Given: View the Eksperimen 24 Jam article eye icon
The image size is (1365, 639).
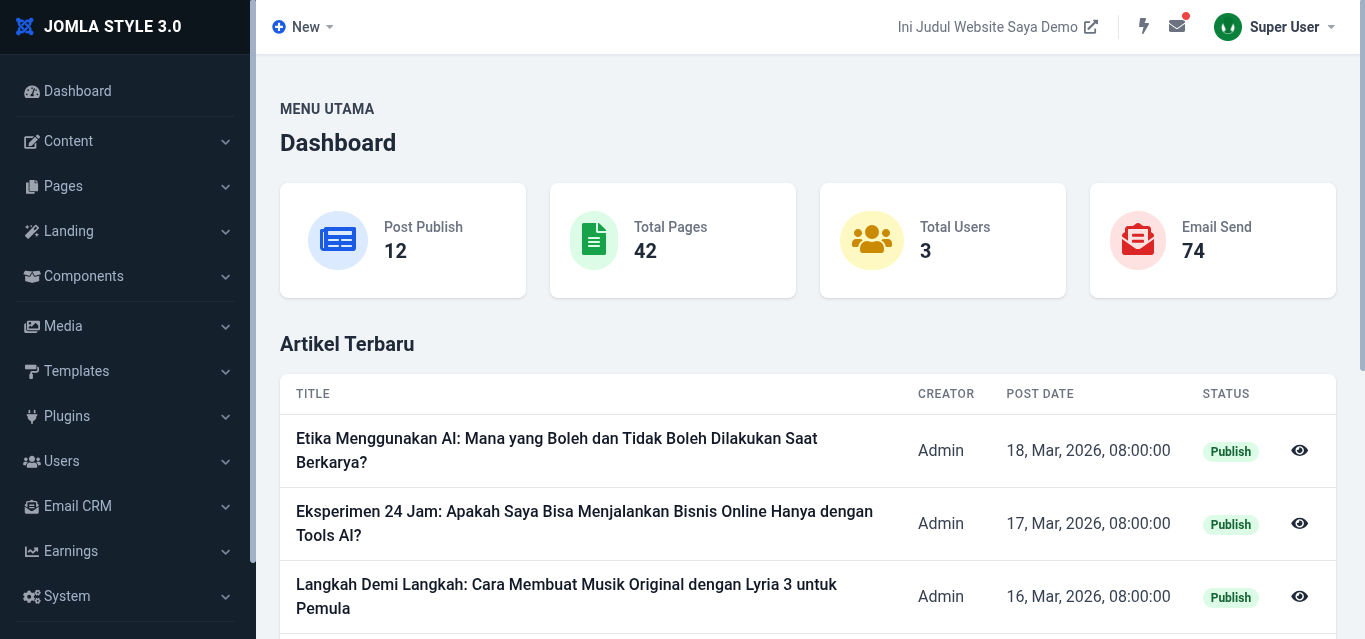Looking at the screenshot, I should click(x=1299, y=523).
